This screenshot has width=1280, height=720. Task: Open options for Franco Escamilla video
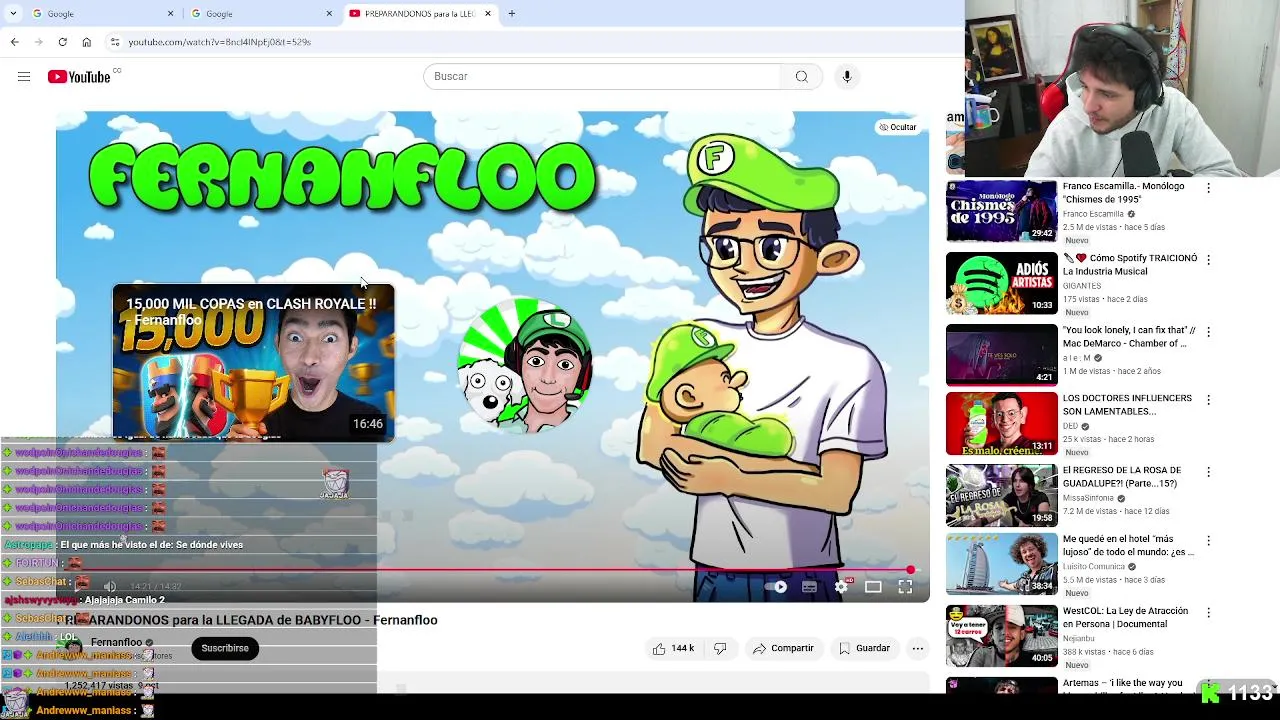pyautogui.click(x=1208, y=188)
